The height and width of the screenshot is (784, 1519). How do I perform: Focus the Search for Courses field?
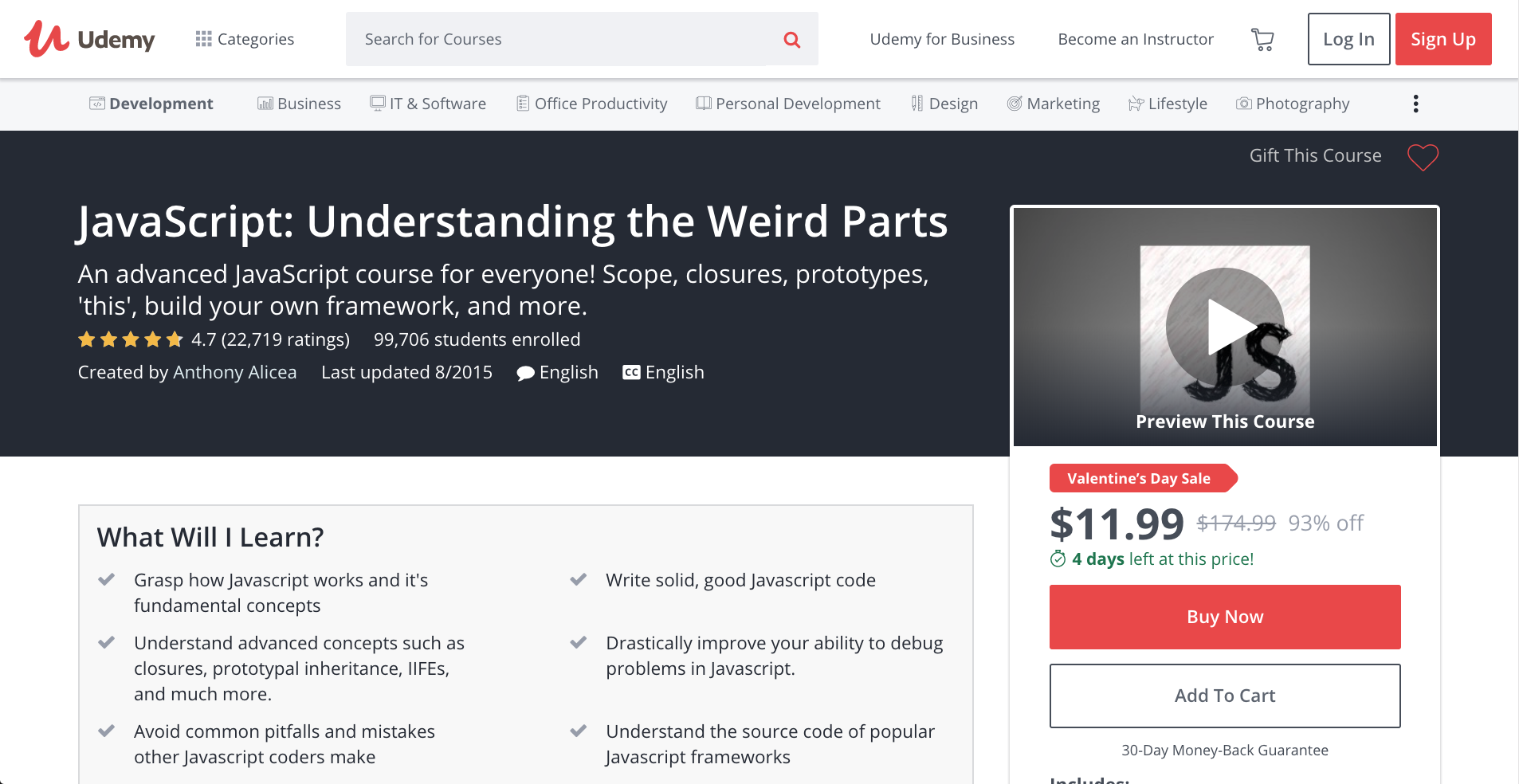555,39
